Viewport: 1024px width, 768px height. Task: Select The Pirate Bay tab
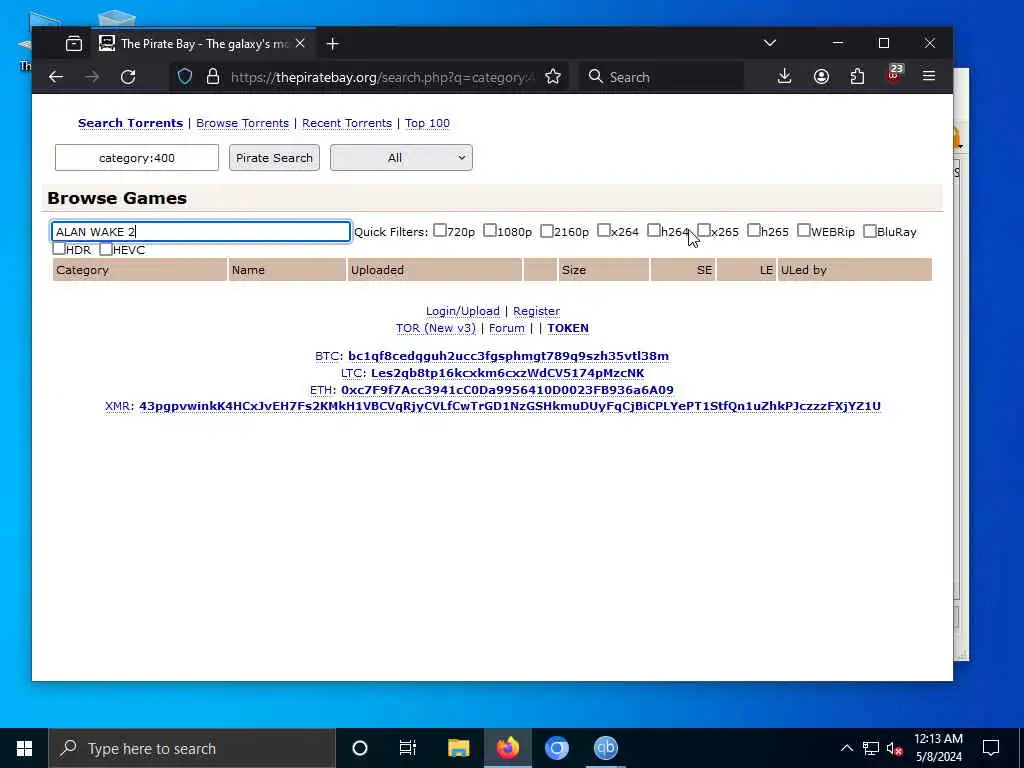tap(204, 44)
